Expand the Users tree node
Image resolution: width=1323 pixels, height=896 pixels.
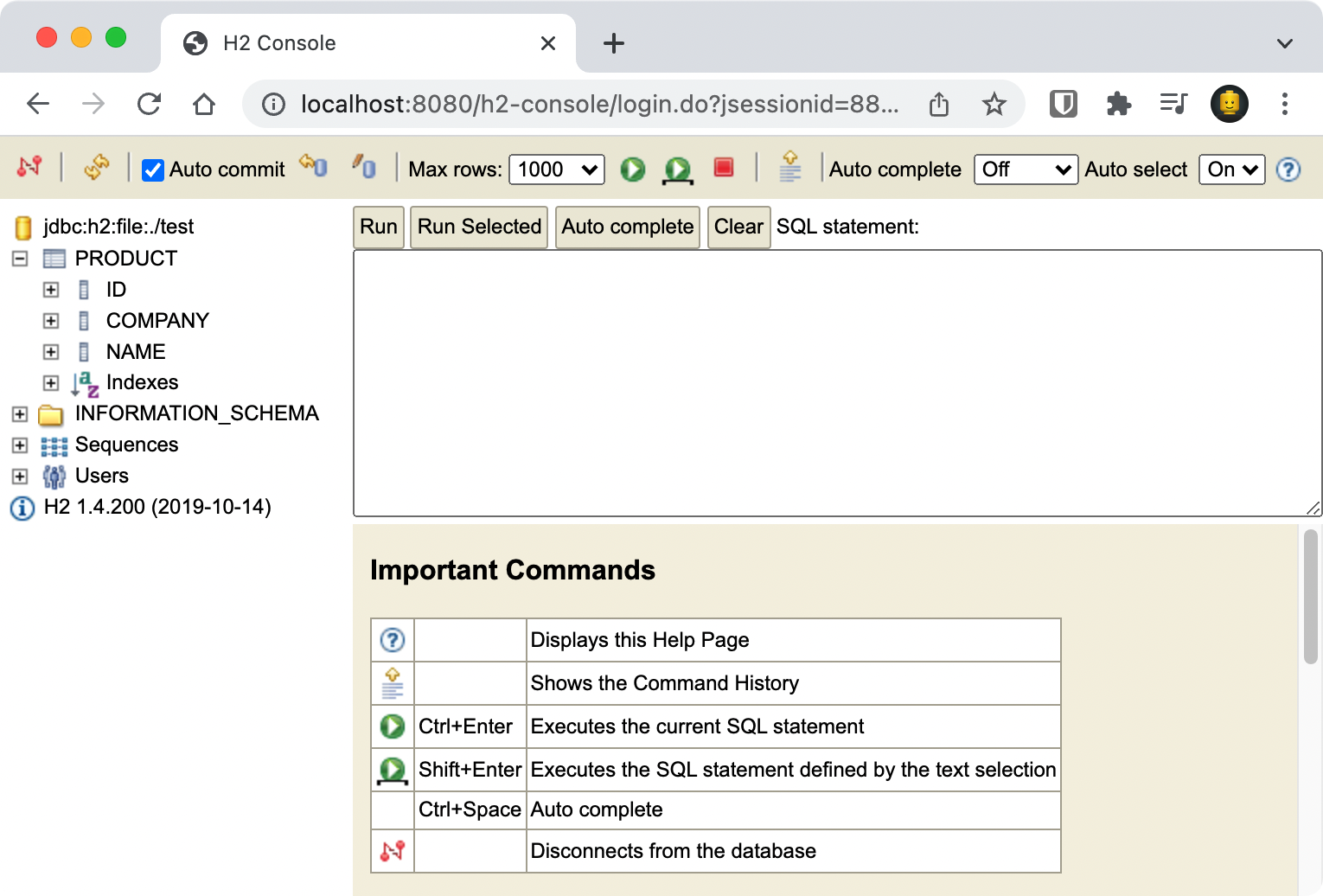pyautogui.click(x=20, y=477)
